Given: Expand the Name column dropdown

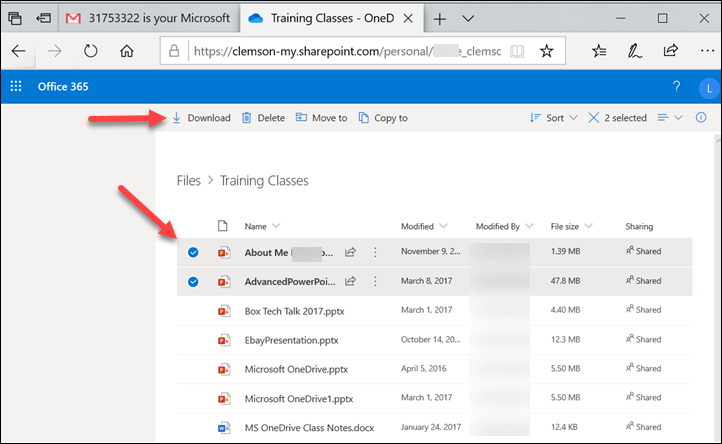Looking at the screenshot, I should 276,226.
